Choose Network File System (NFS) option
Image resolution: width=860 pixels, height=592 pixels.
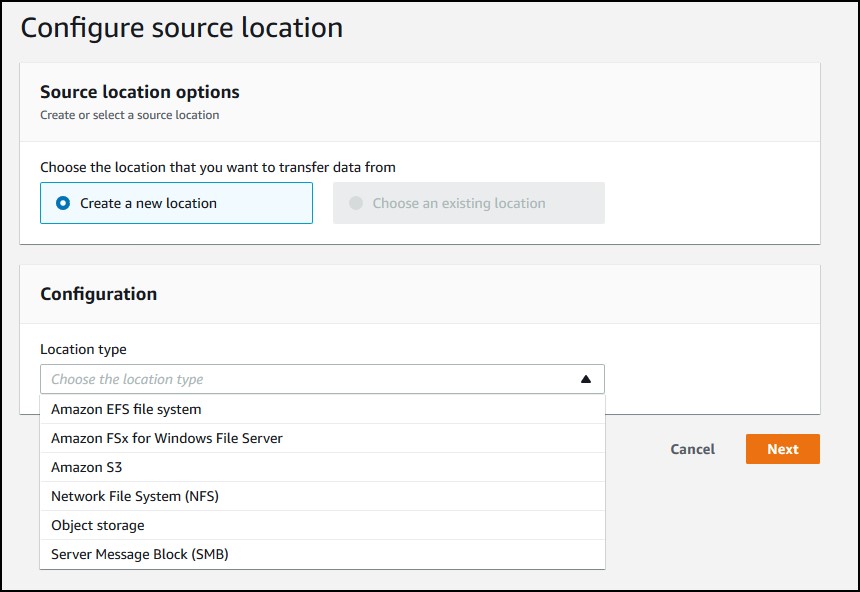coord(322,497)
